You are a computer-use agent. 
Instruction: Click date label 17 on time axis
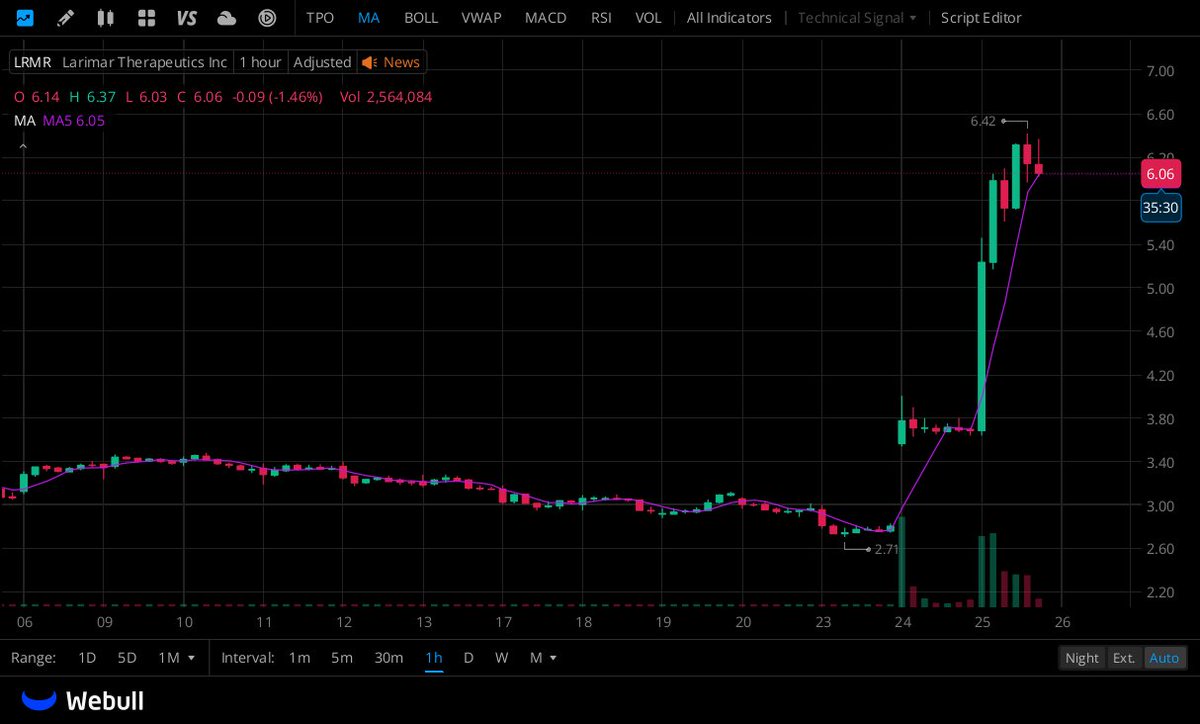[x=503, y=622]
